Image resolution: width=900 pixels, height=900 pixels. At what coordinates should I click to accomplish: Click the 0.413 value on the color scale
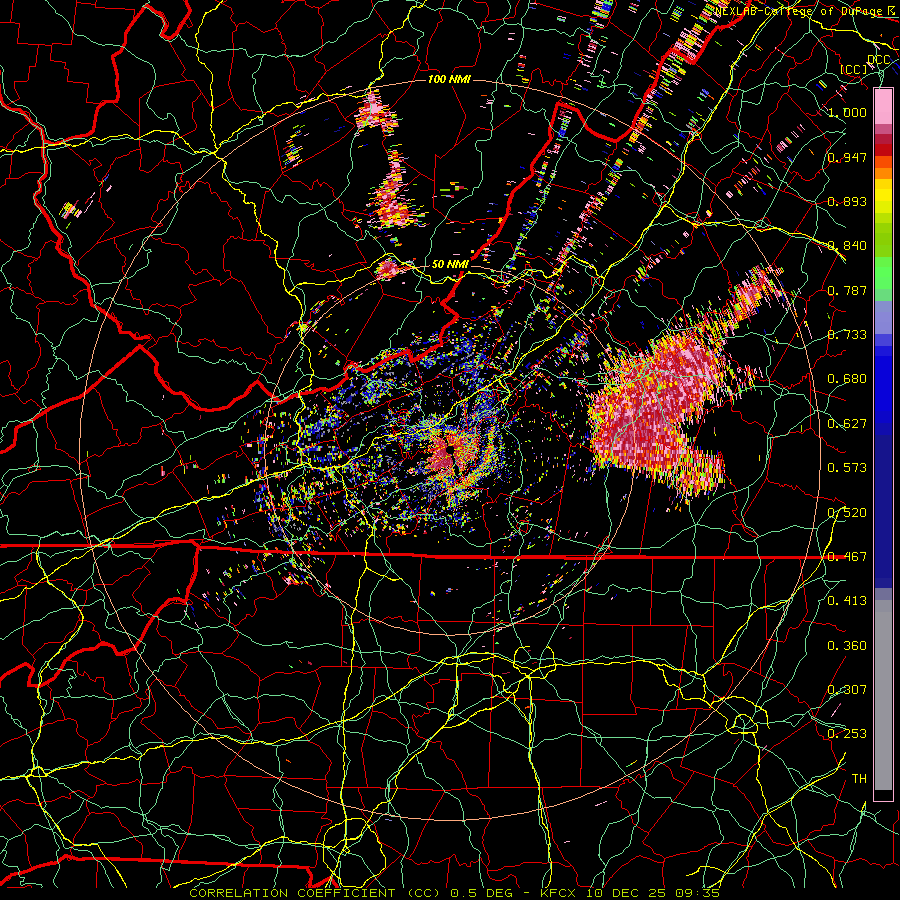pyautogui.click(x=847, y=601)
